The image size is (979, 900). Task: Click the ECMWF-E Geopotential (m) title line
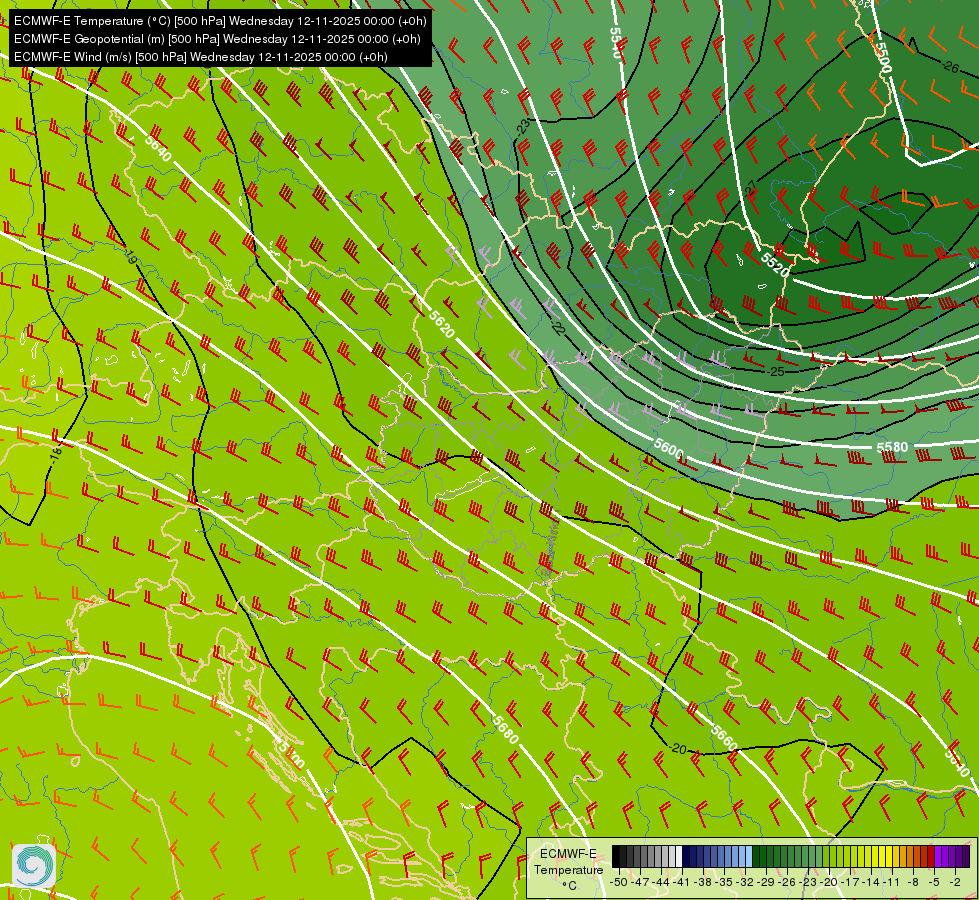pos(217,39)
